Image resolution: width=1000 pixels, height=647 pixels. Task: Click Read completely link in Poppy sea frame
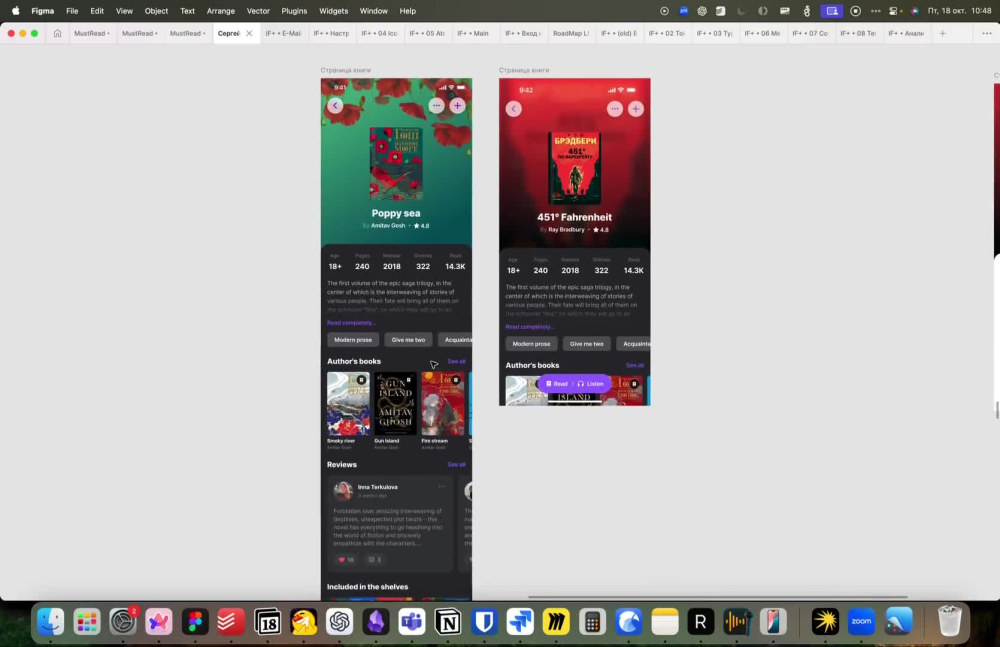click(351, 323)
